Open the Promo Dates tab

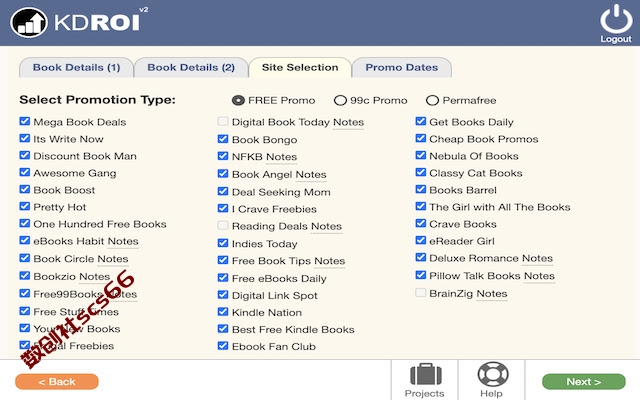pos(402,67)
